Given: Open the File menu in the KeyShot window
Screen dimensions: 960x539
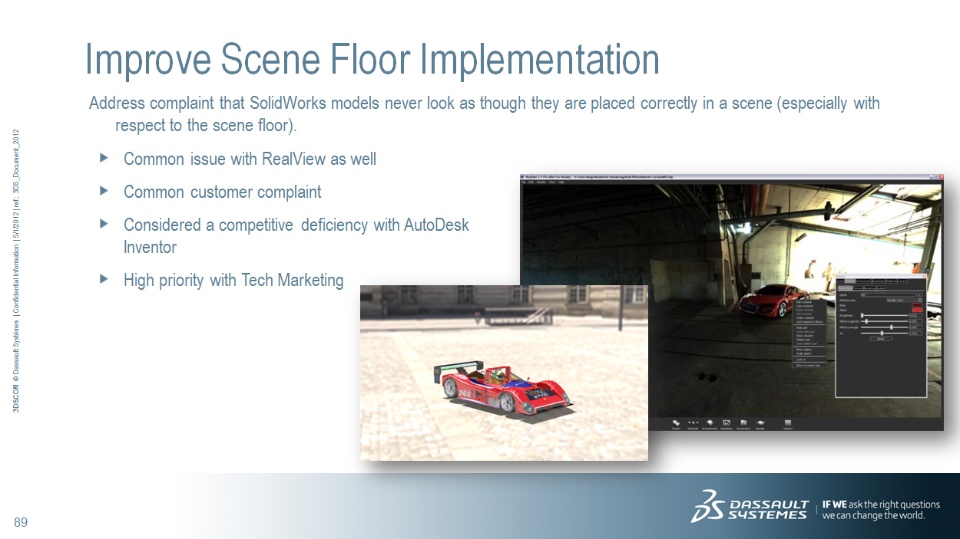Looking at the screenshot, I should 523,182.
